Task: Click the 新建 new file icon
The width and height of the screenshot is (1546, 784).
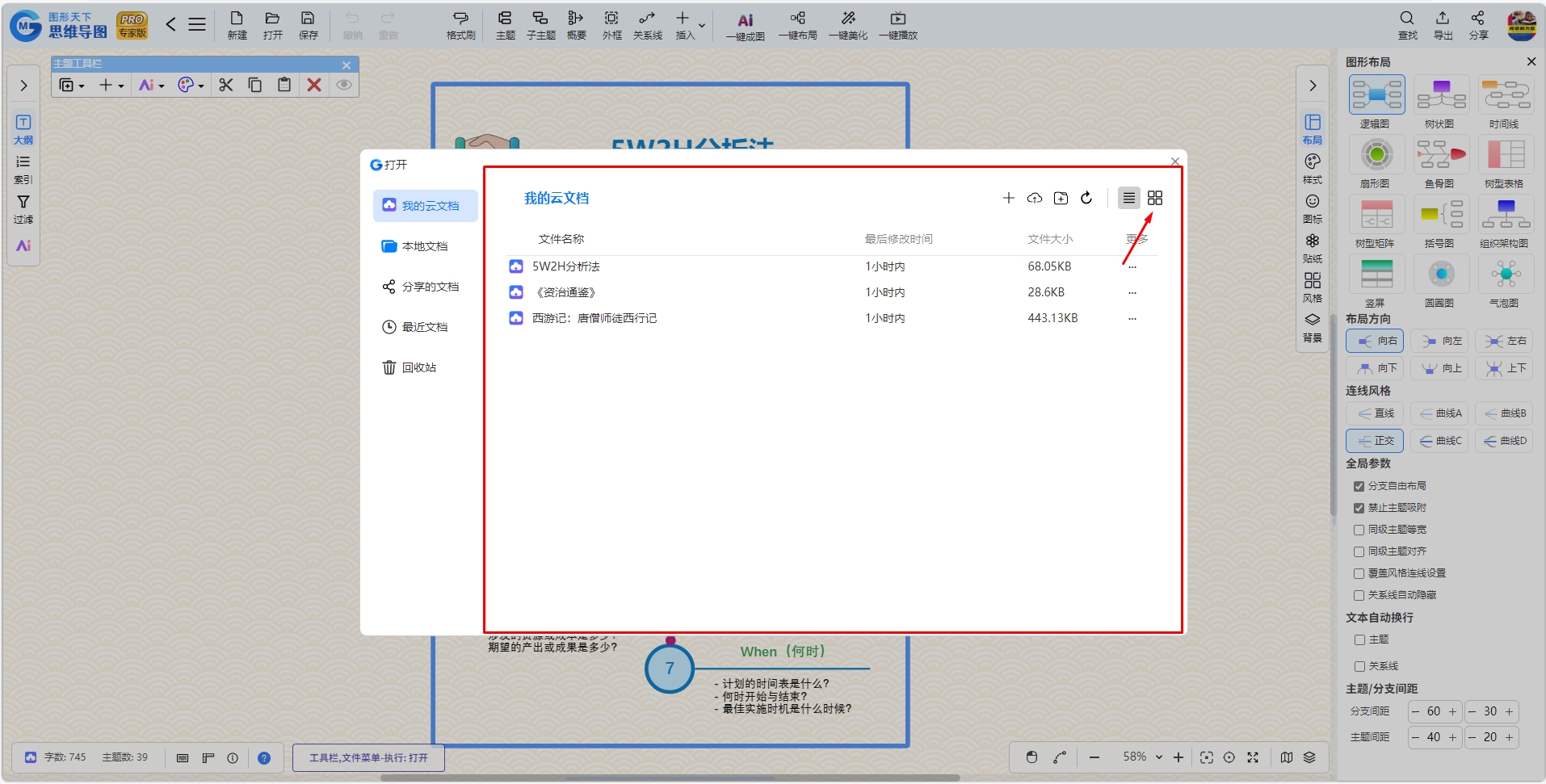Action: [x=237, y=24]
